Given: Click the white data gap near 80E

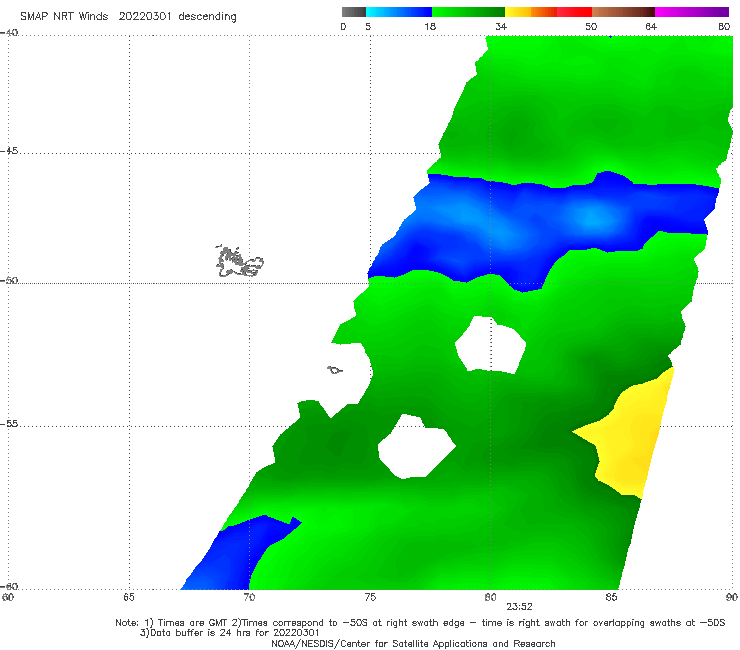Looking at the screenshot, I should (490, 345).
